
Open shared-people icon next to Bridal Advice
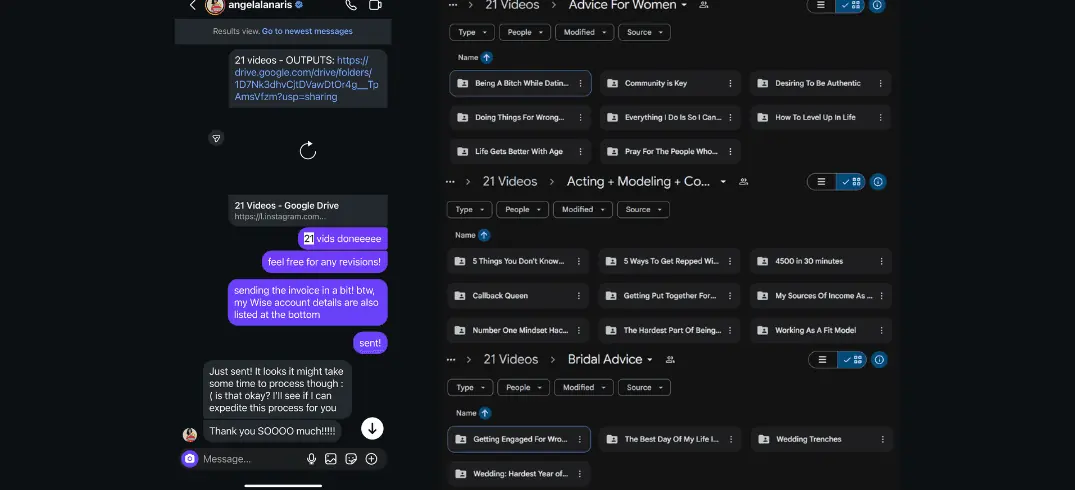(670, 360)
